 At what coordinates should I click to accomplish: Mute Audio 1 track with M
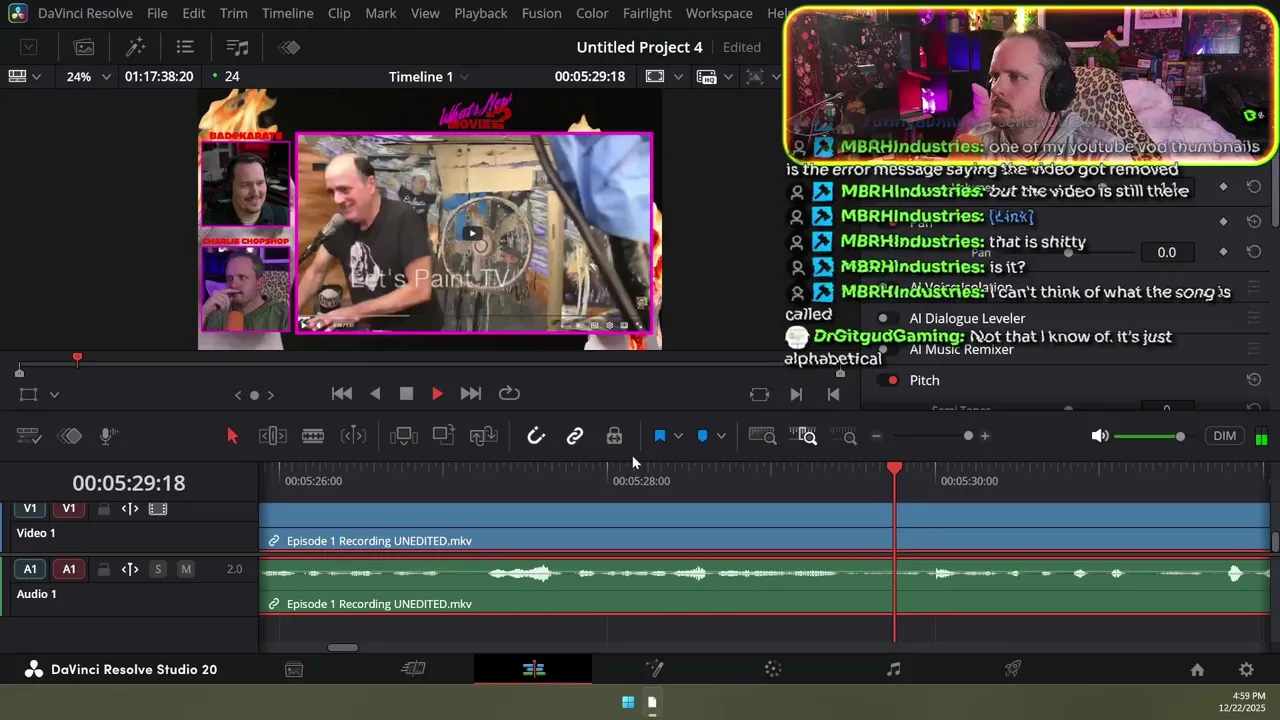point(185,569)
